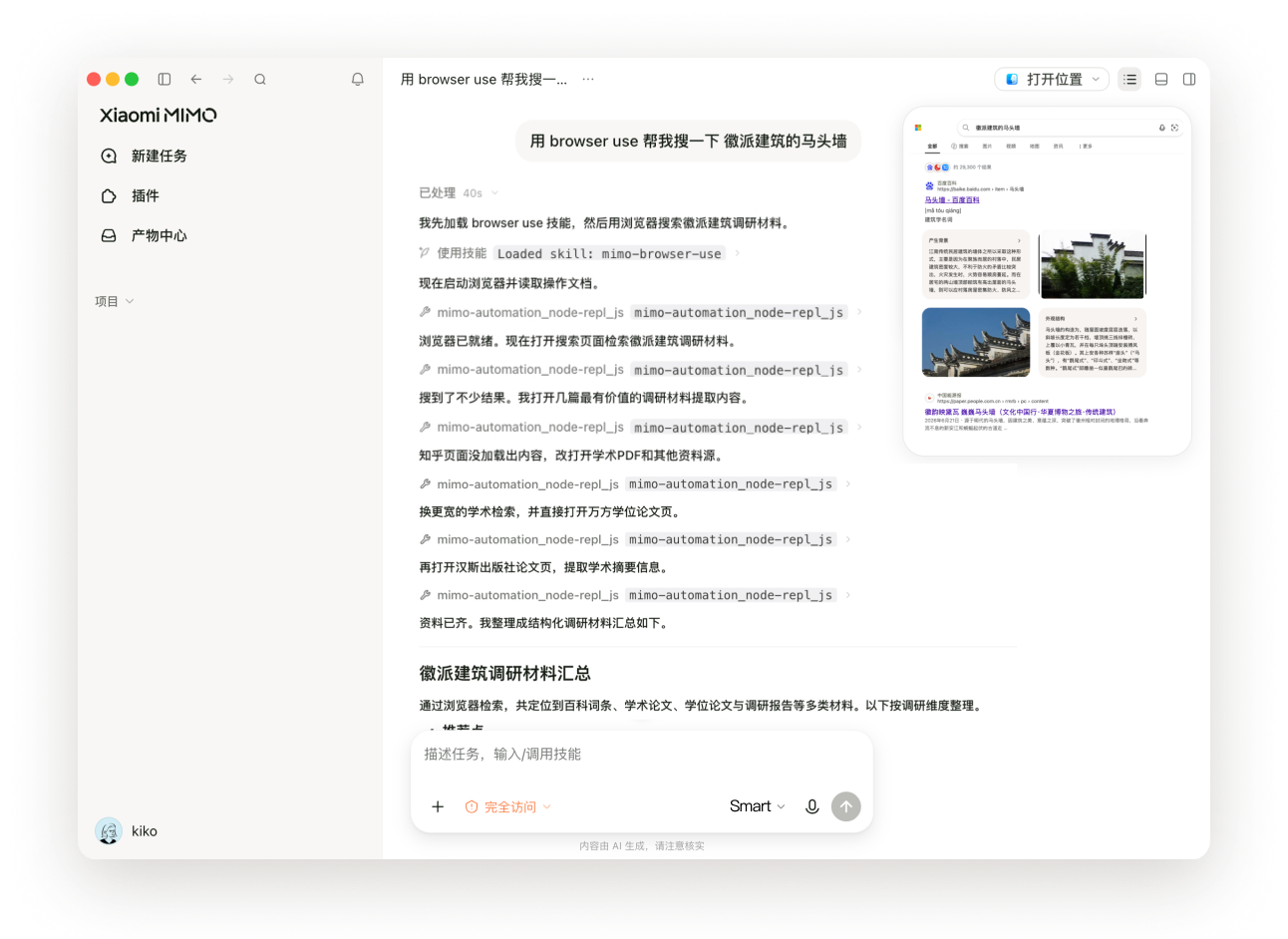
Task: Click the Xiaomi MIMO logo
Action: pyautogui.click(x=159, y=115)
